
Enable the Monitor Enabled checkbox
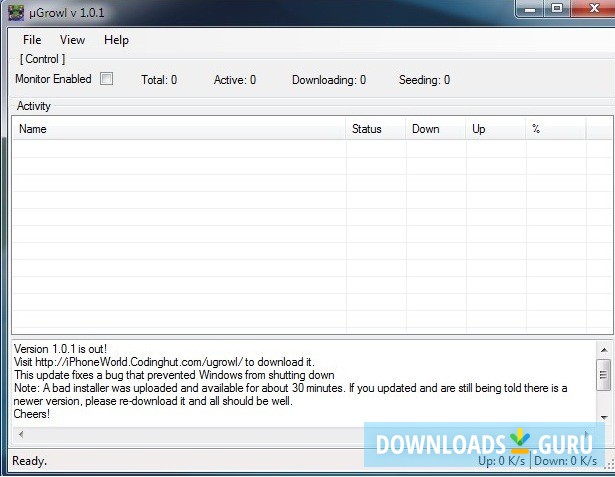pos(106,78)
